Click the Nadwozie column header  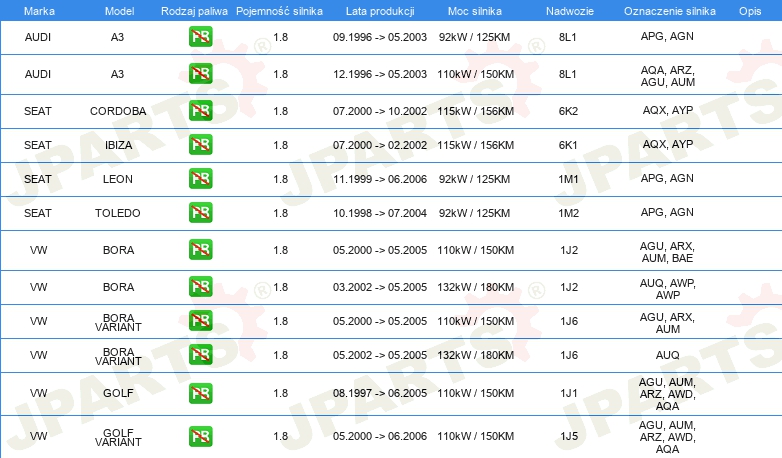pos(570,11)
